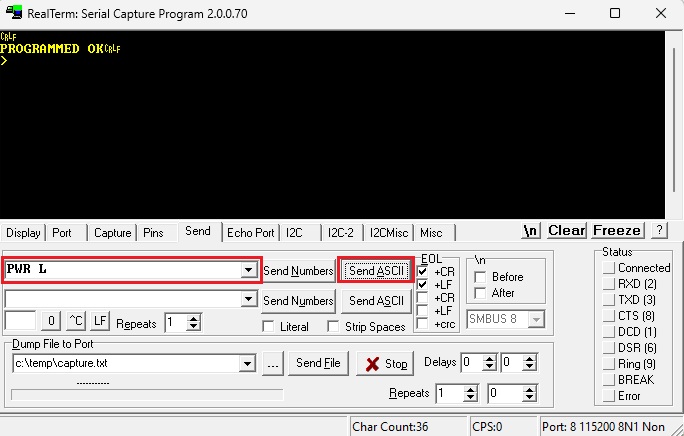
Task: Switch to the I2CMisc tab
Action: coord(389,233)
